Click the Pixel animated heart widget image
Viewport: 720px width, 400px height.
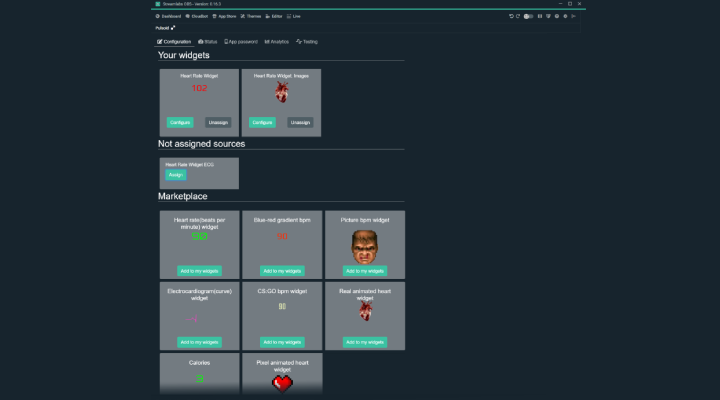coord(283,381)
